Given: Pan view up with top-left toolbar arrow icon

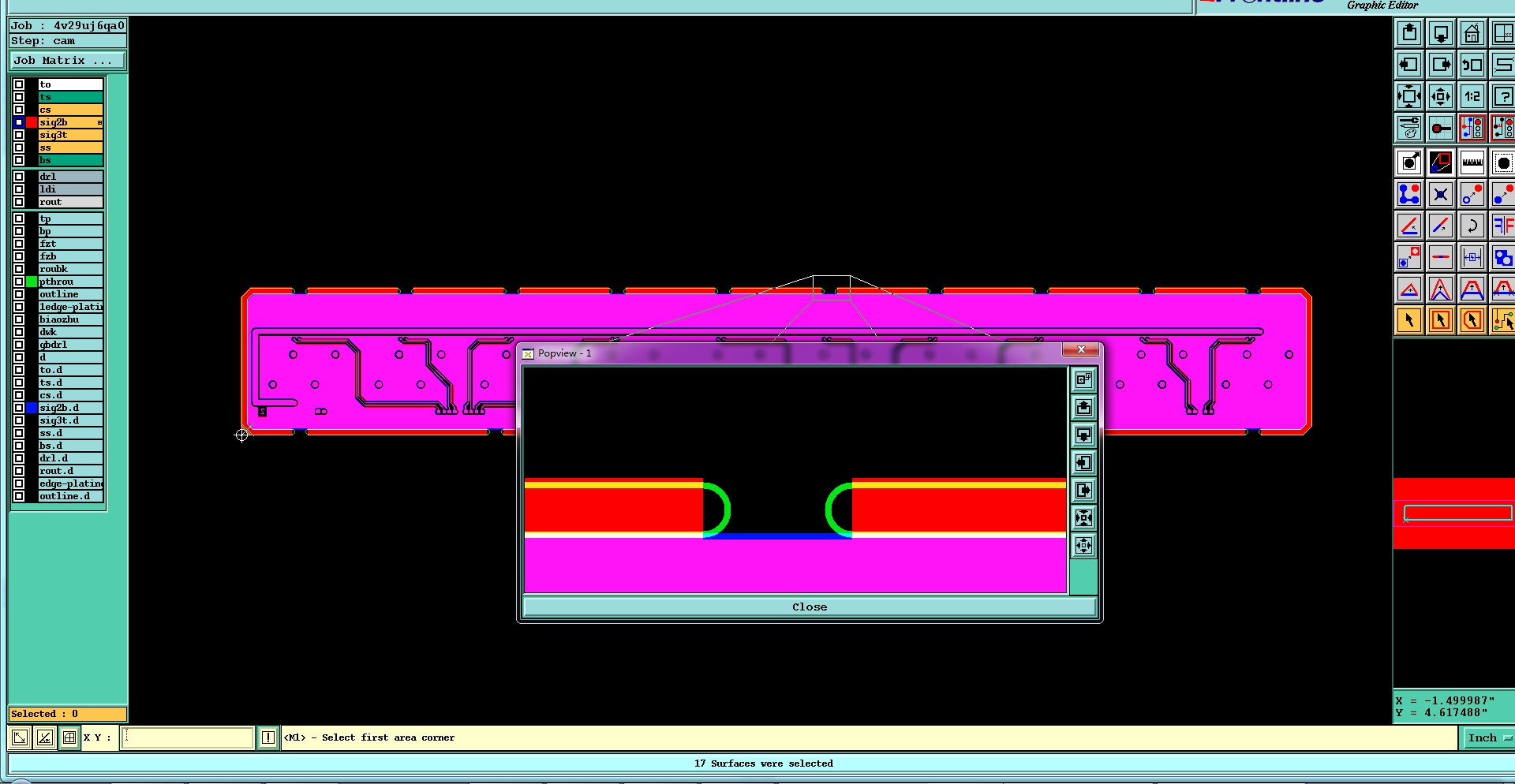Looking at the screenshot, I should 1409,33.
